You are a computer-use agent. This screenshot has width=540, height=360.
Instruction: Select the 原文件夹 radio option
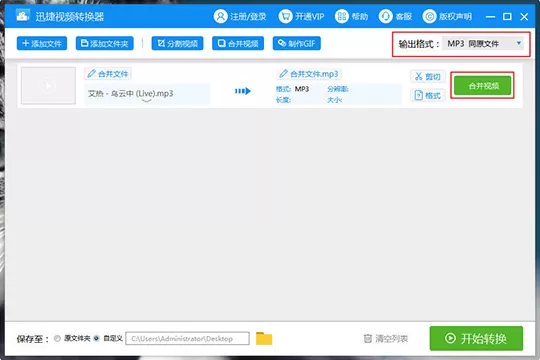[58, 339]
